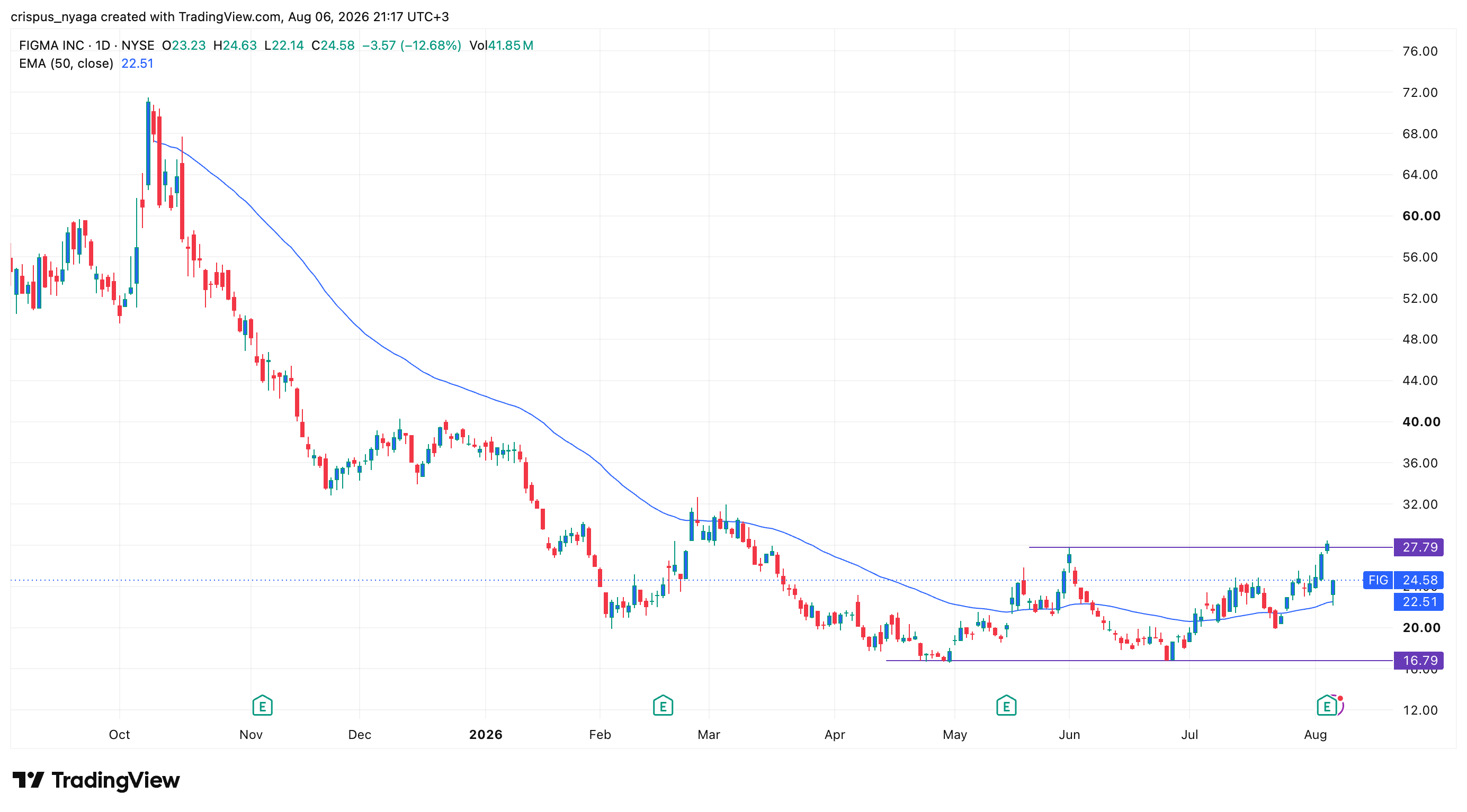This screenshot has height=812, width=1467.
Task: Click the 44.00 price axis label
Action: (1420, 380)
